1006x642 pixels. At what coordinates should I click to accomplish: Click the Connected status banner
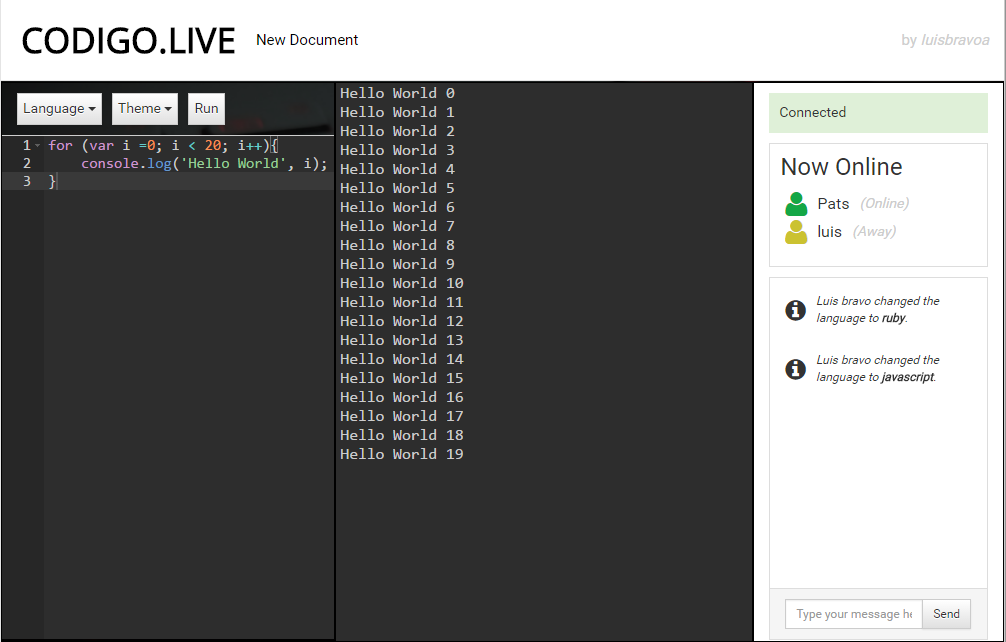[878, 113]
